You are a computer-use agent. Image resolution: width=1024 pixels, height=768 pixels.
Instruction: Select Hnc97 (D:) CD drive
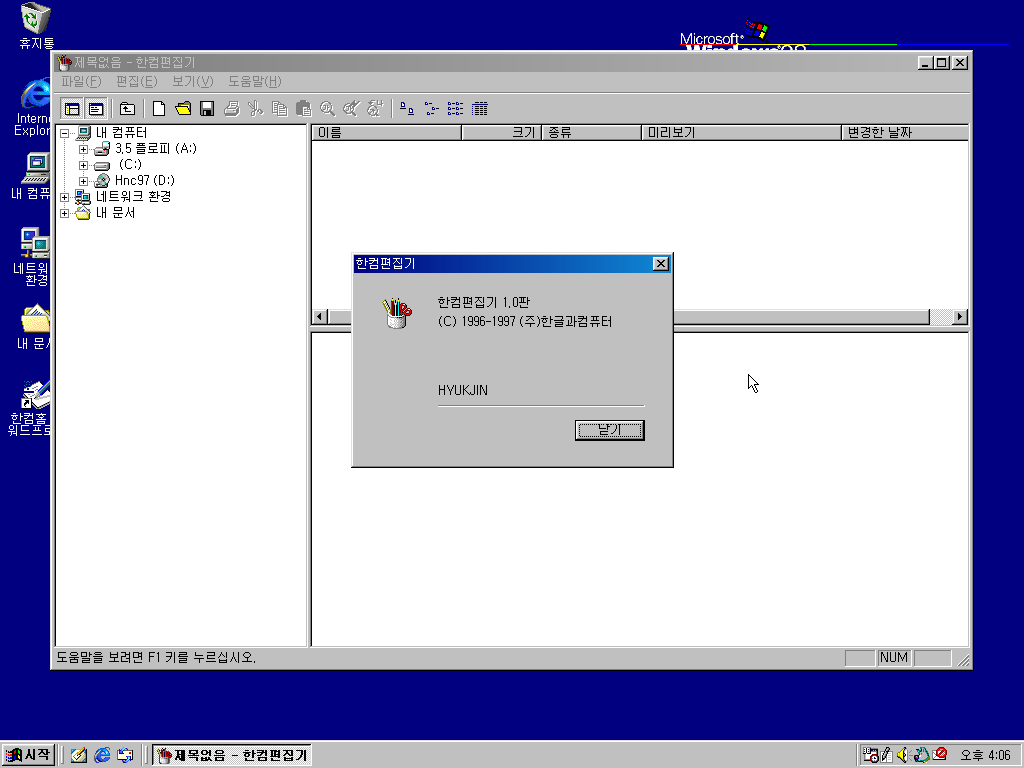click(x=144, y=180)
